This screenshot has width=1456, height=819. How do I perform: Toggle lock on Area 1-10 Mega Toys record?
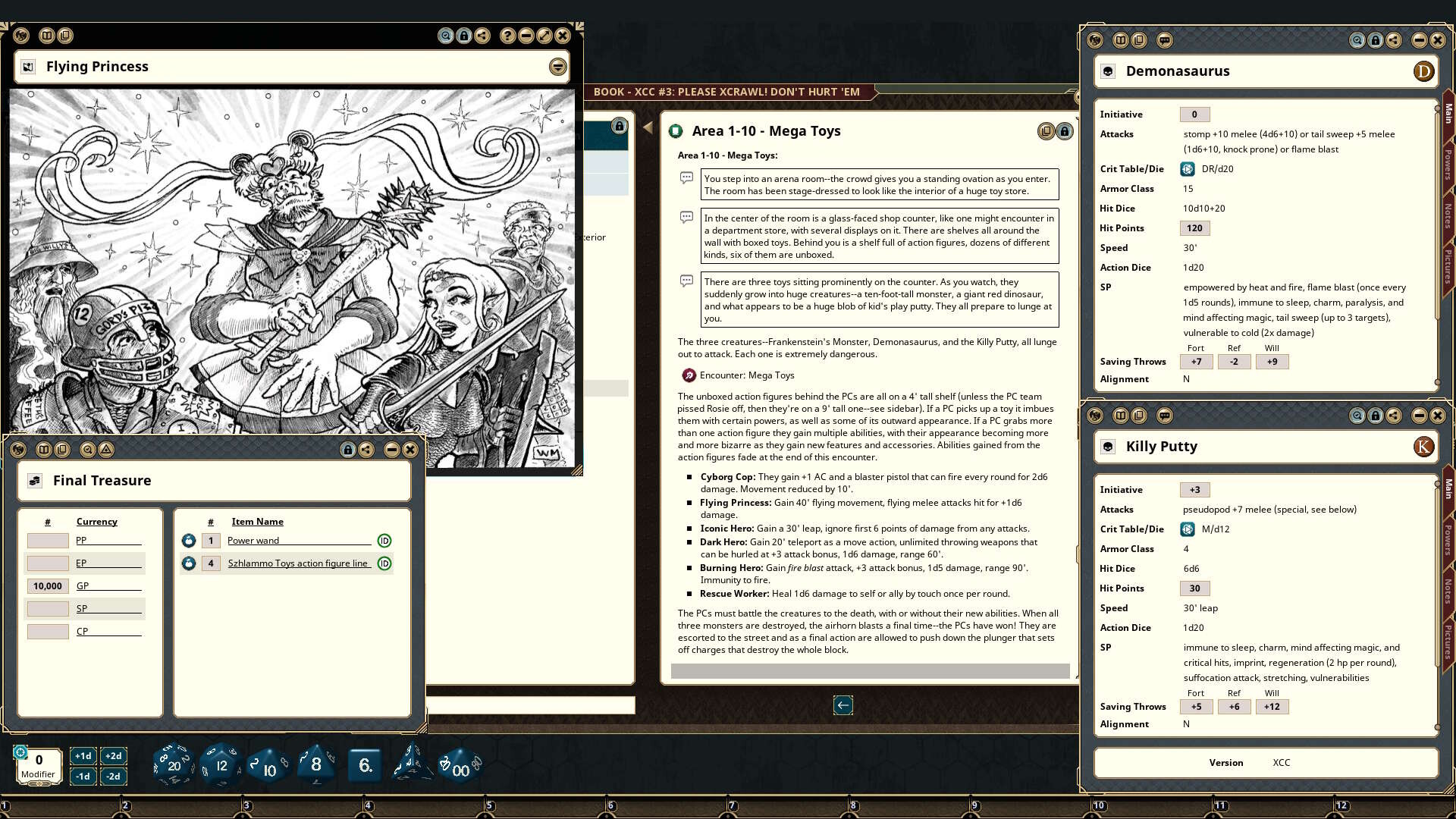tap(1065, 131)
